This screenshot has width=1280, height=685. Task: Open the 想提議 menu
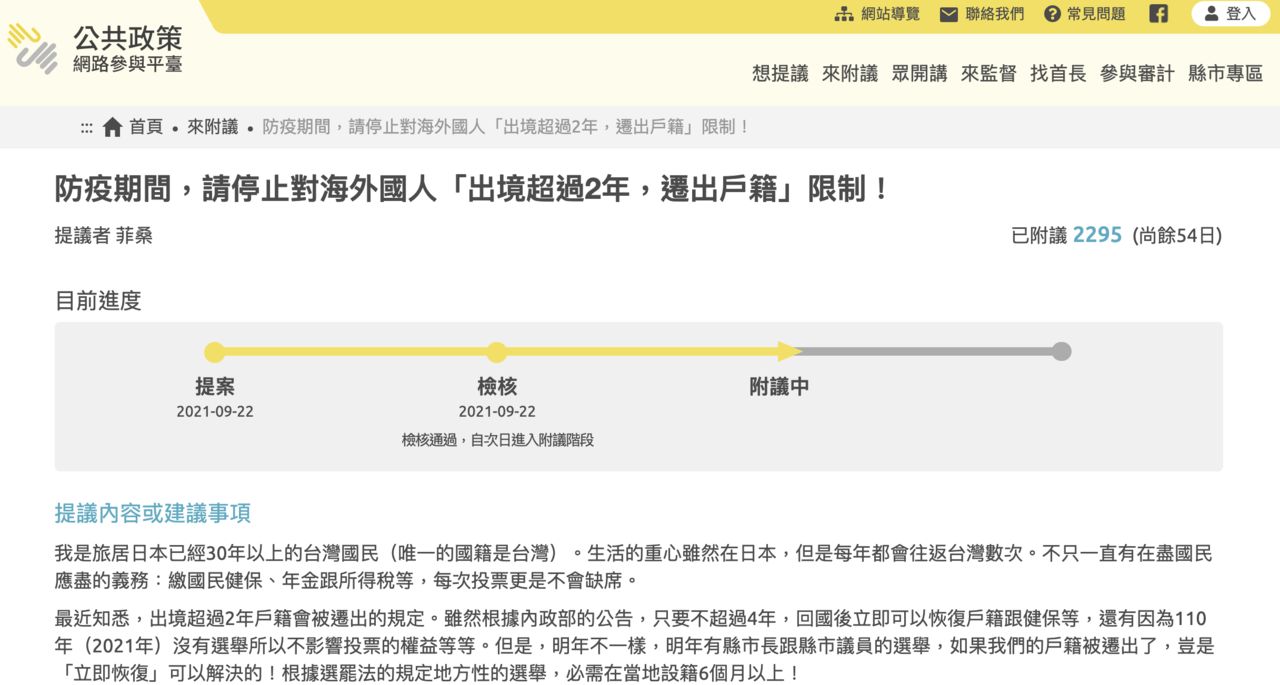point(780,73)
